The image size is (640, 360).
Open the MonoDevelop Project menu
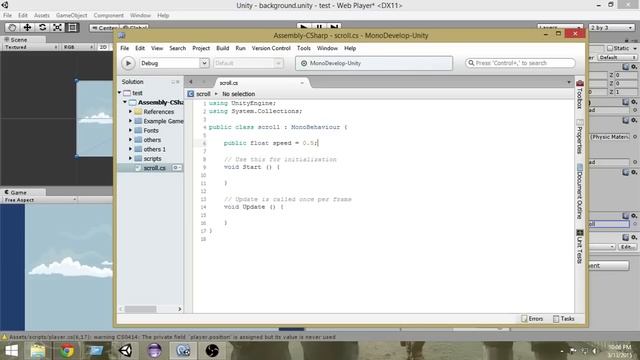201,48
